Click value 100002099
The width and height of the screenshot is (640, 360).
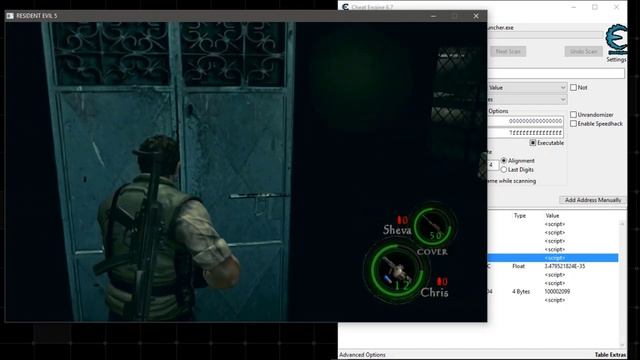coord(557,291)
